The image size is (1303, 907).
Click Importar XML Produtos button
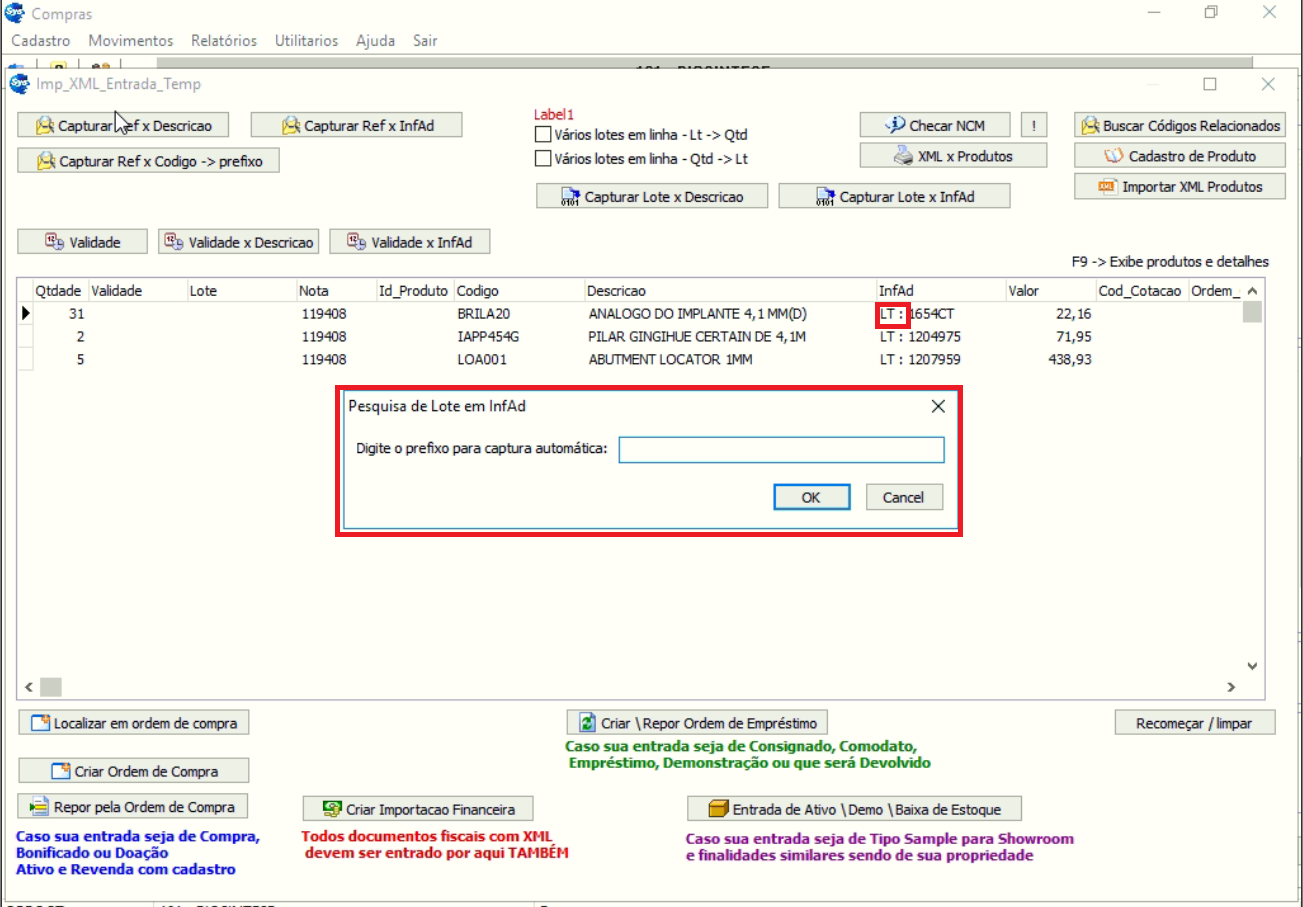click(x=1180, y=187)
